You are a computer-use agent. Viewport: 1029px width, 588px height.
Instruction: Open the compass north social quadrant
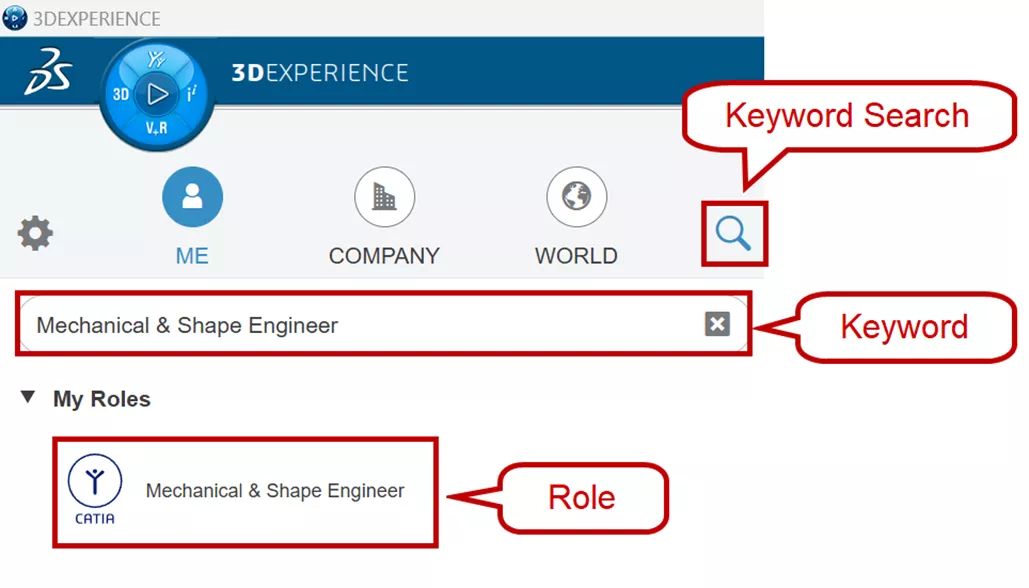[156, 60]
